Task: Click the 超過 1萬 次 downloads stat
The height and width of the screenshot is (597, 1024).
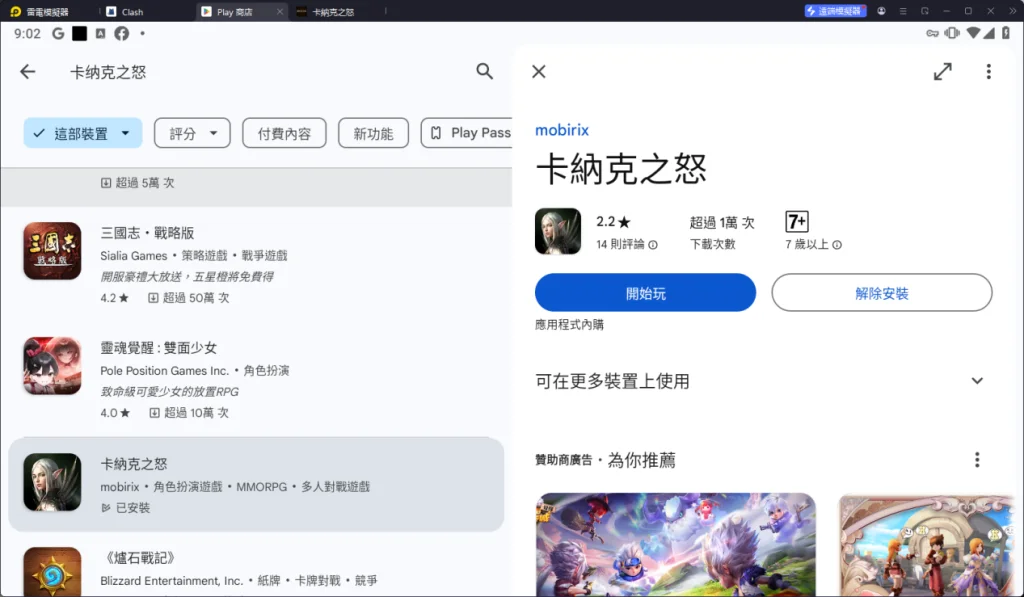Action: [722, 232]
